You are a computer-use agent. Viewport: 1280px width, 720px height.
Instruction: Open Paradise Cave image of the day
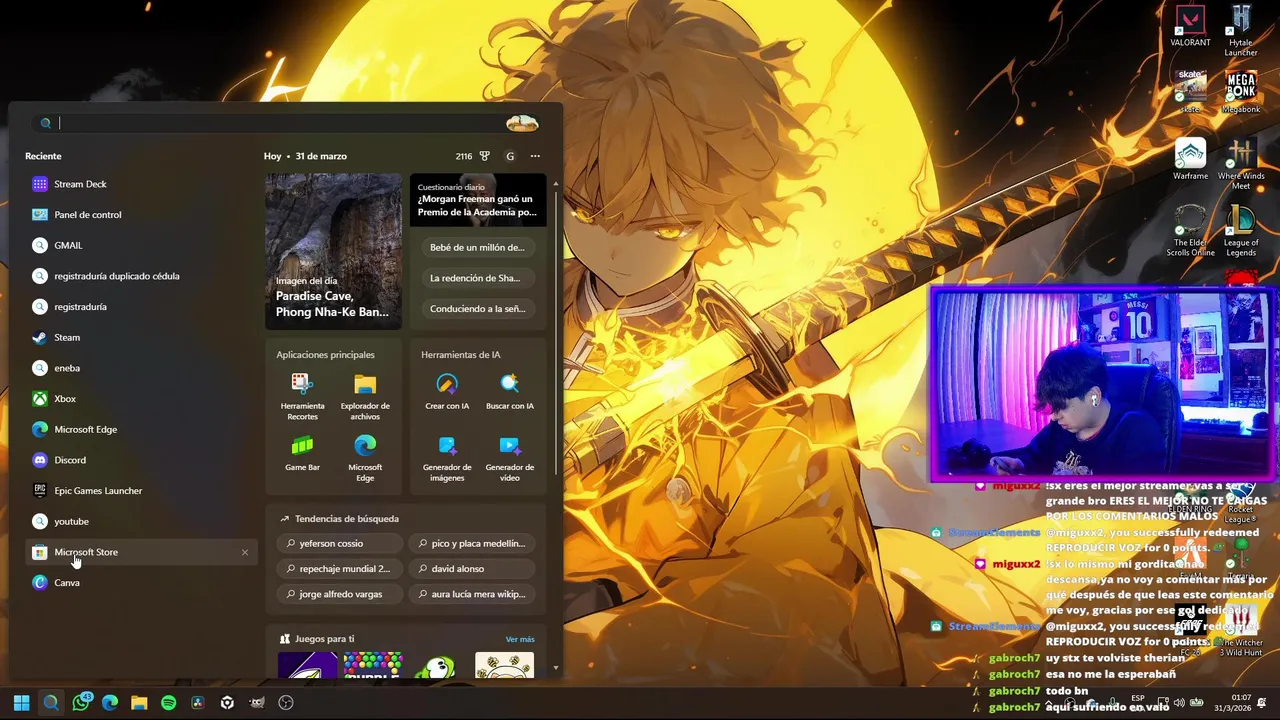click(x=333, y=251)
